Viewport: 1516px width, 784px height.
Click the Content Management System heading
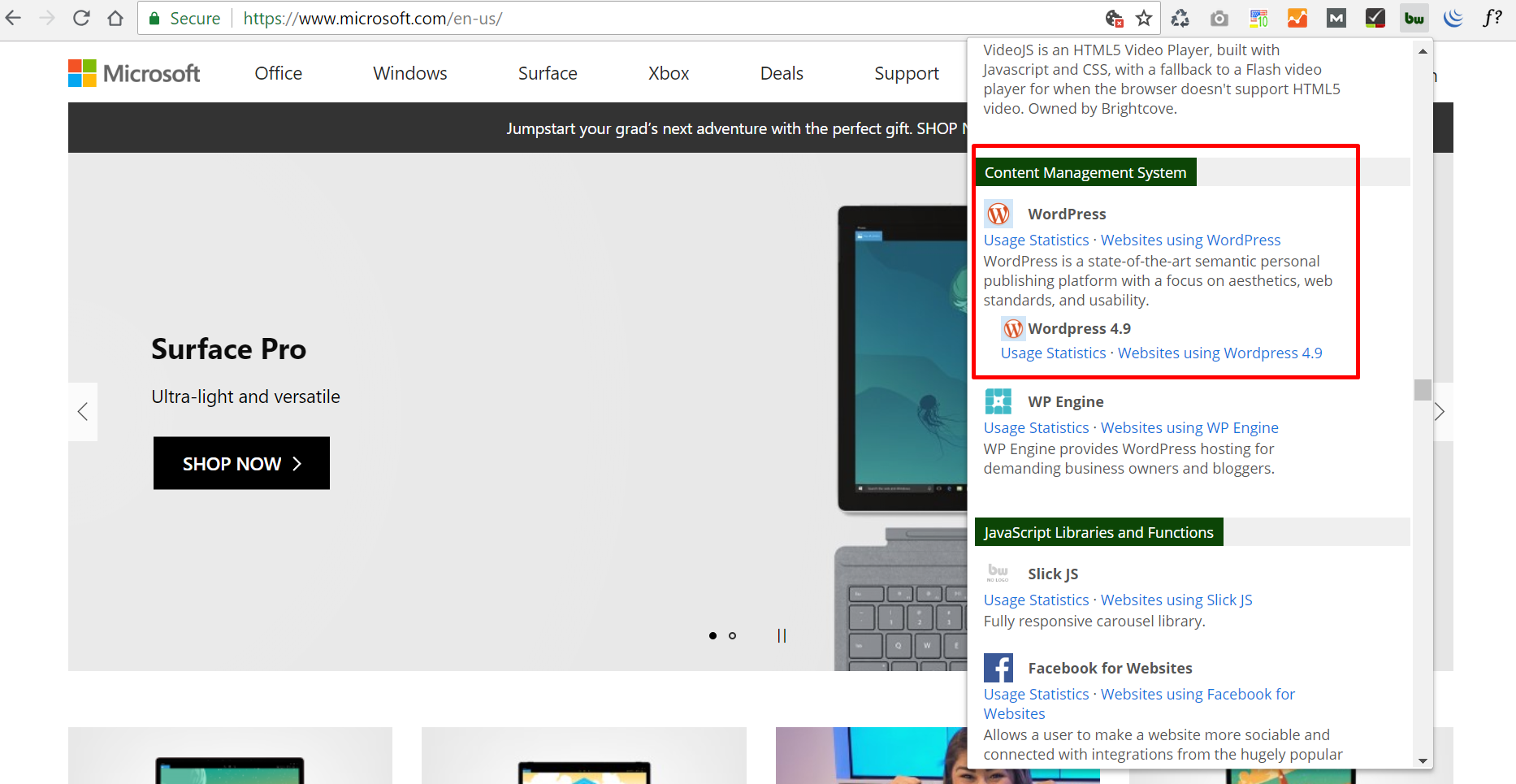[x=1085, y=172]
